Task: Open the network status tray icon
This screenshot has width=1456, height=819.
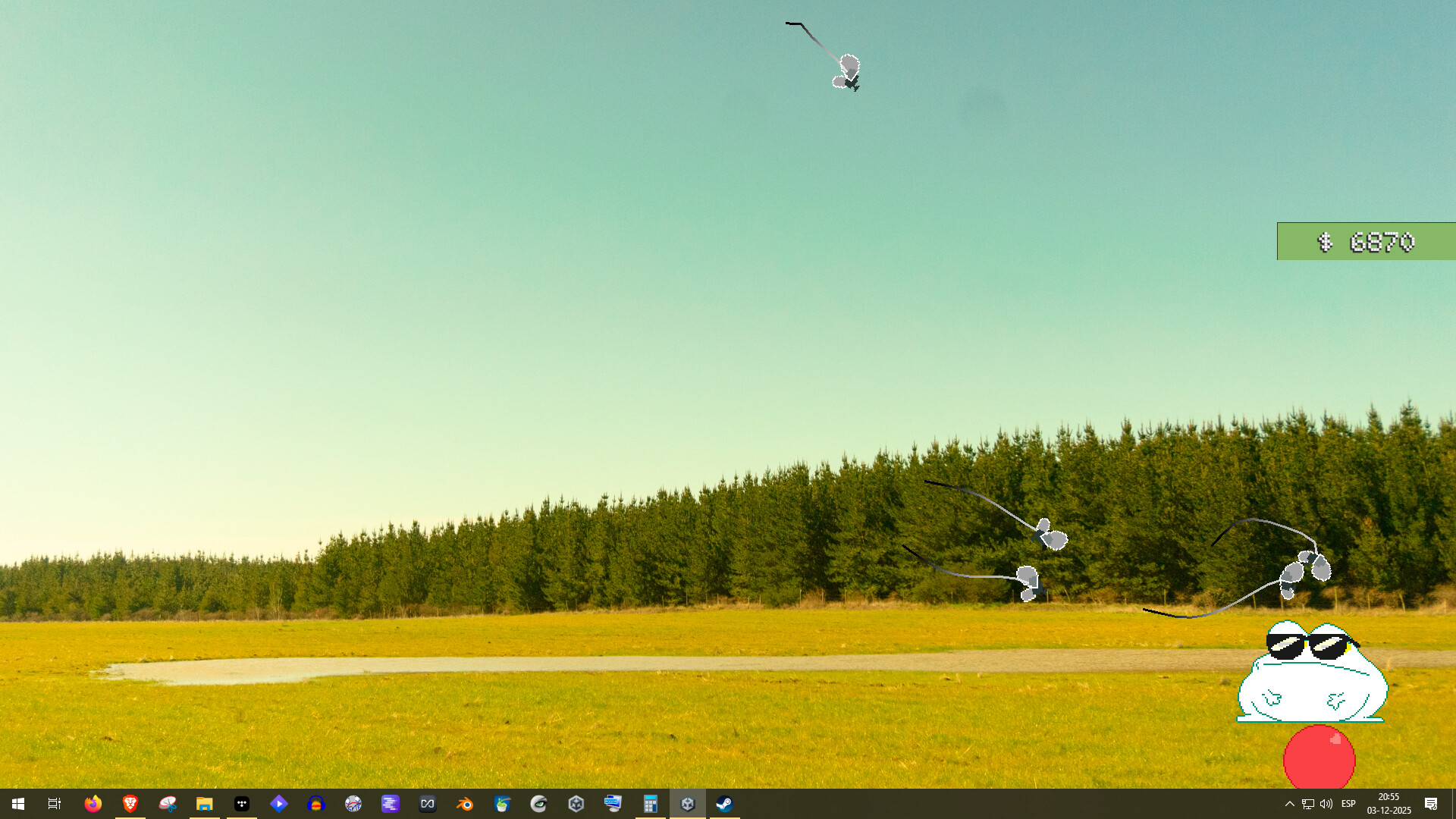Action: (x=1308, y=805)
